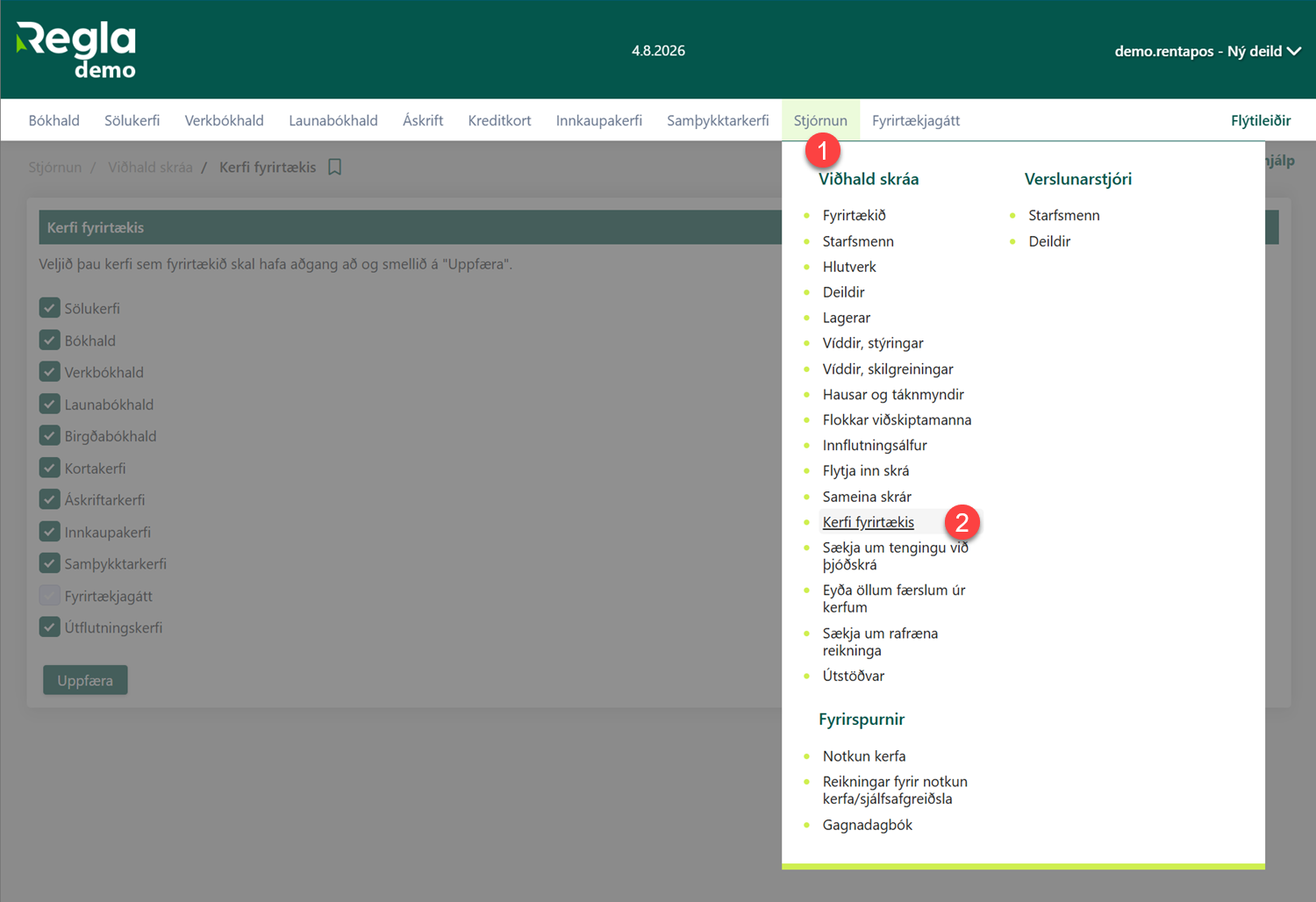Click Stjórnun in the breadcrumb
This screenshot has width=1316, height=902.
(55, 167)
